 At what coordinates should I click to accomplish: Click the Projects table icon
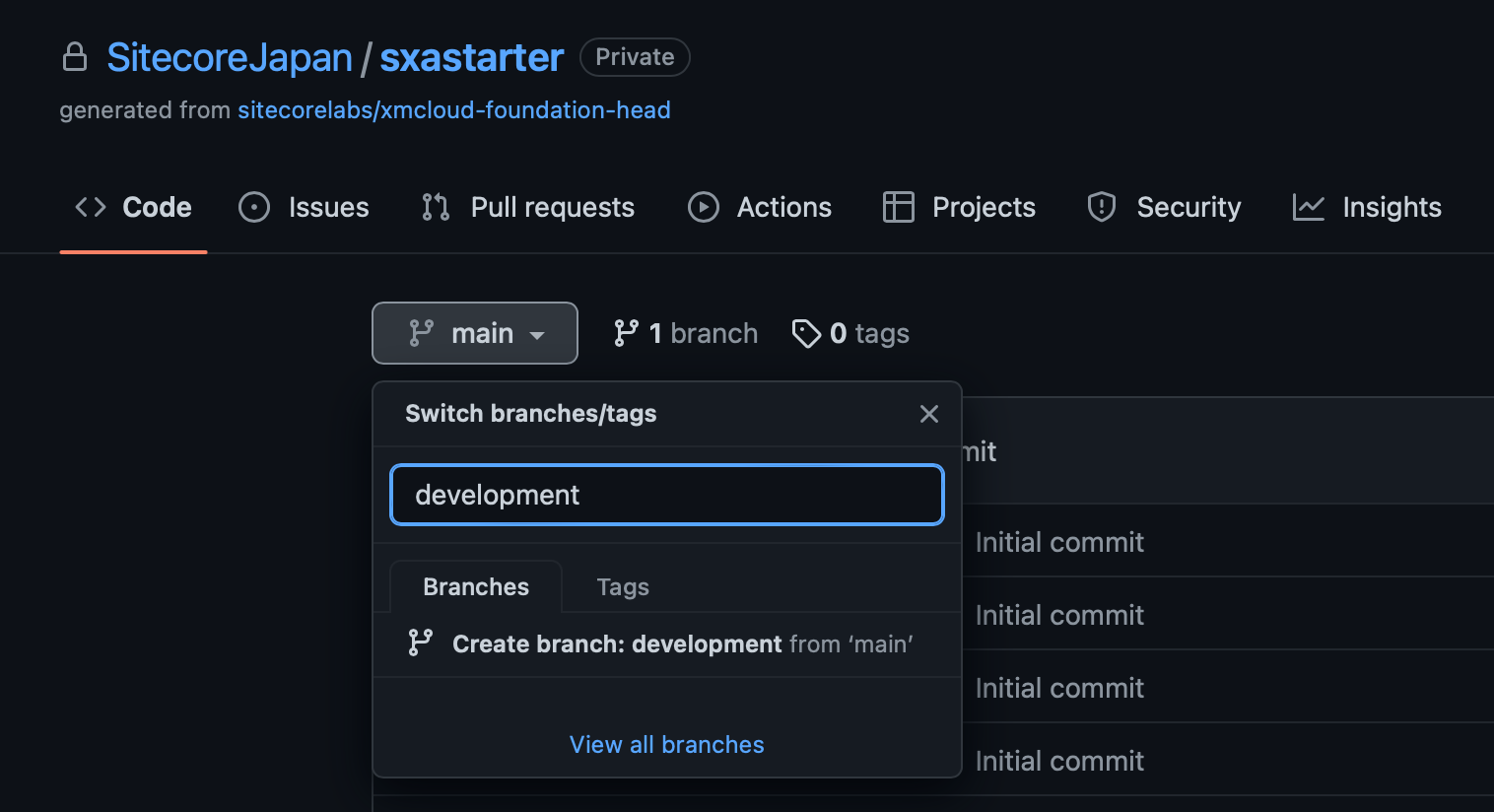click(899, 207)
